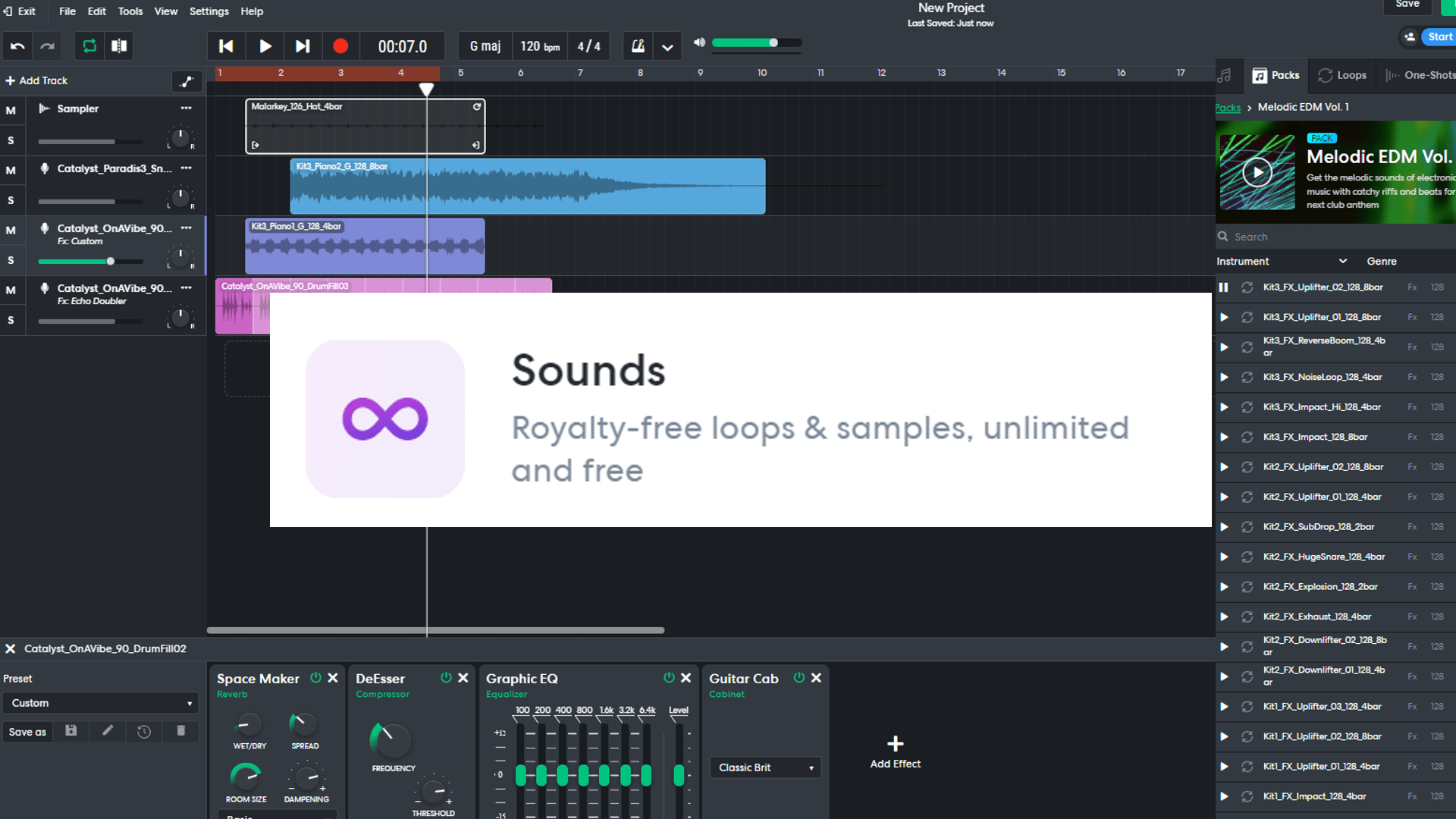Open the Settings menu
The width and height of the screenshot is (1456, 819).
pos(209,11)
